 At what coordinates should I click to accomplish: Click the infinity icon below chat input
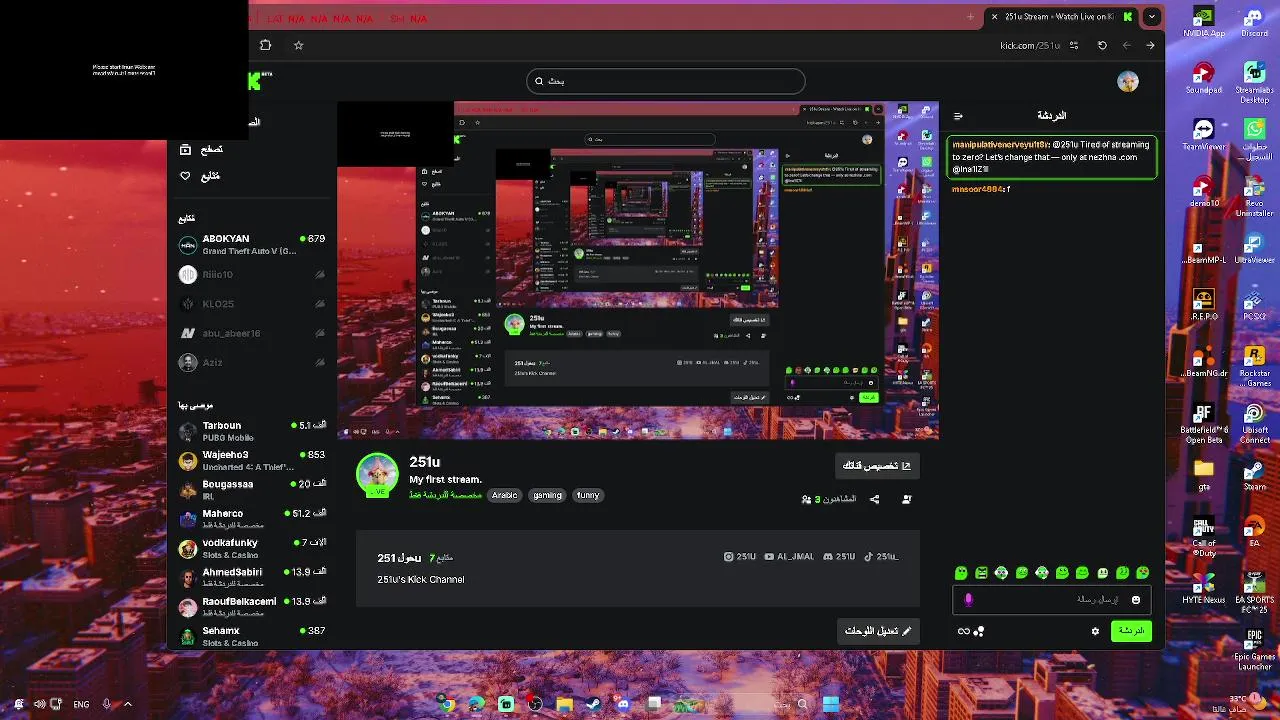[x=963, y=631]
